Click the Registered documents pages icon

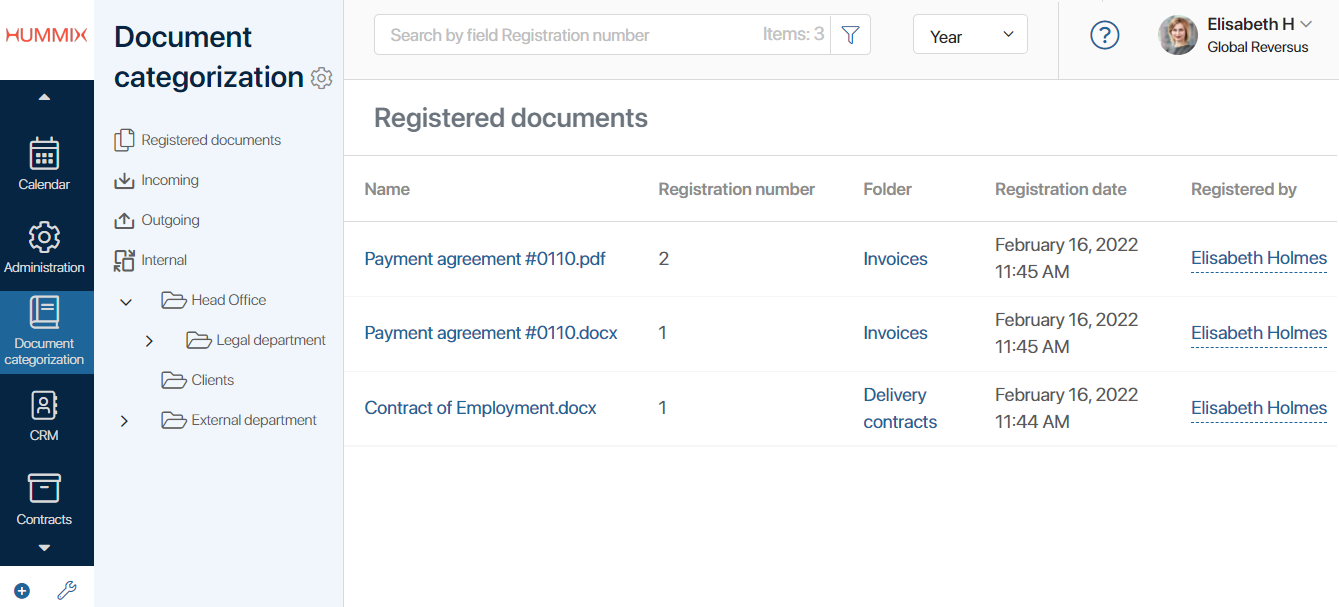[124, 140]
